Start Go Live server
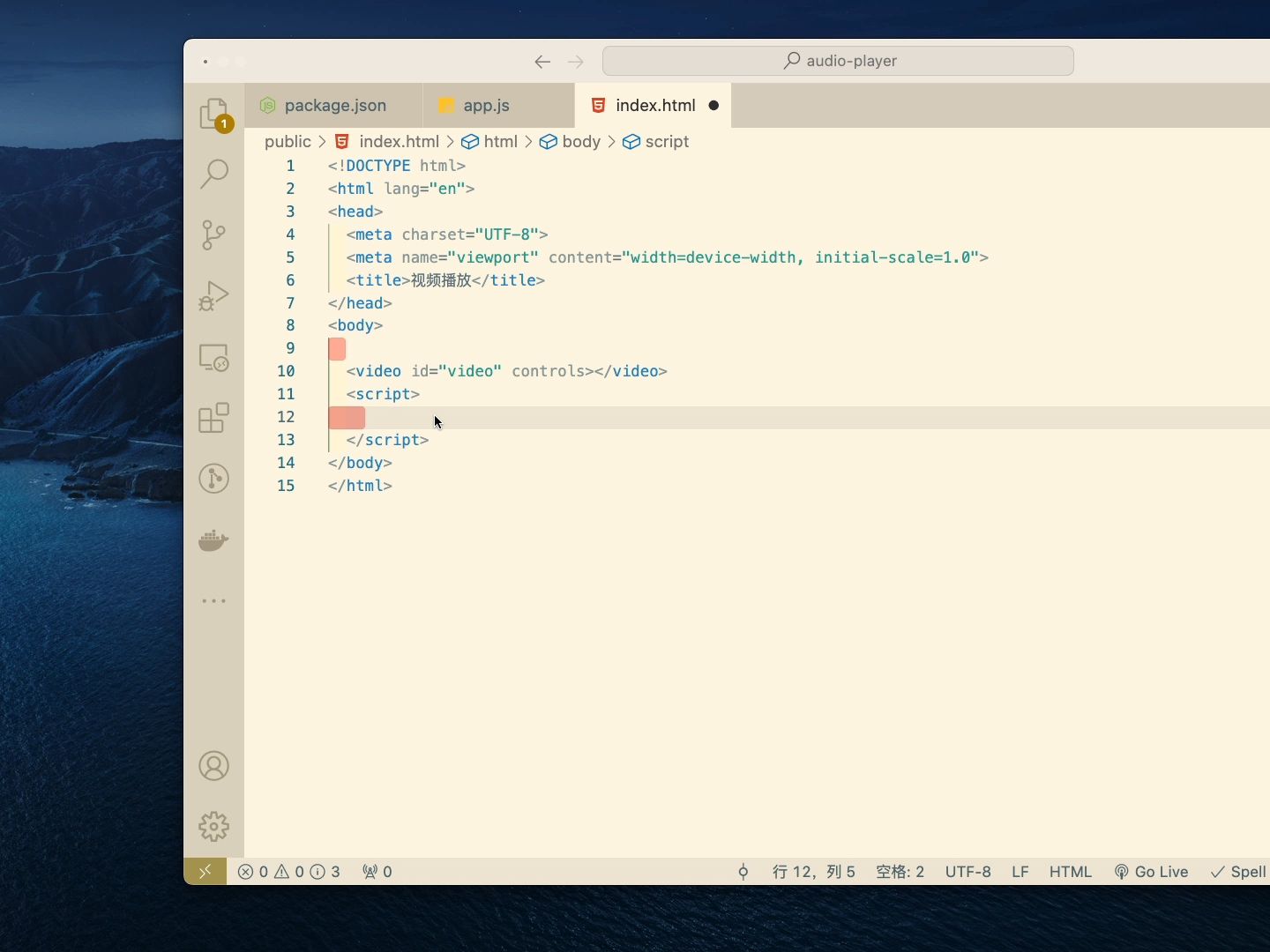Viewport: 1270px width, 952px height. point(1151,872)
